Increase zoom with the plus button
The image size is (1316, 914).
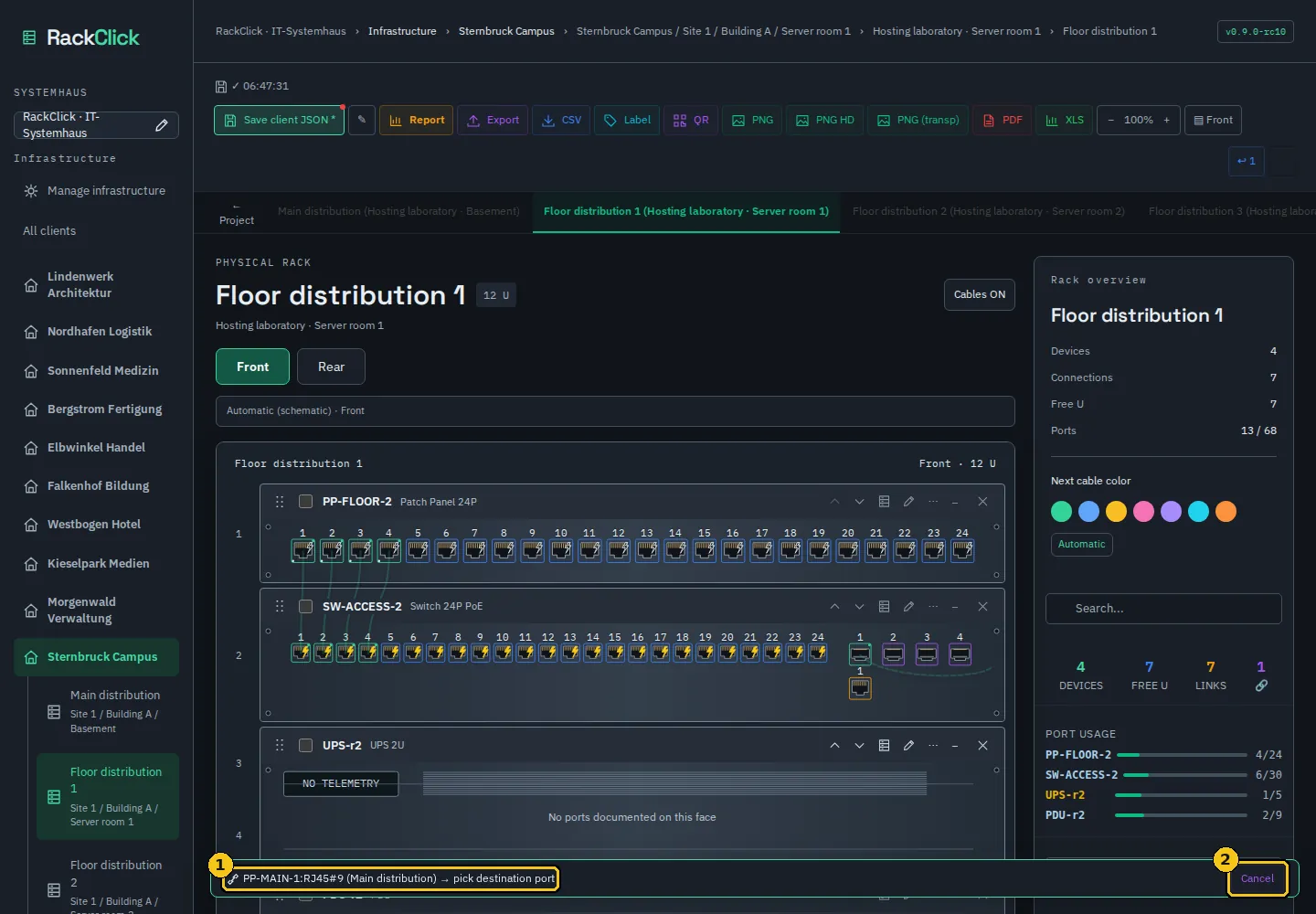[x=1166, y=120]
